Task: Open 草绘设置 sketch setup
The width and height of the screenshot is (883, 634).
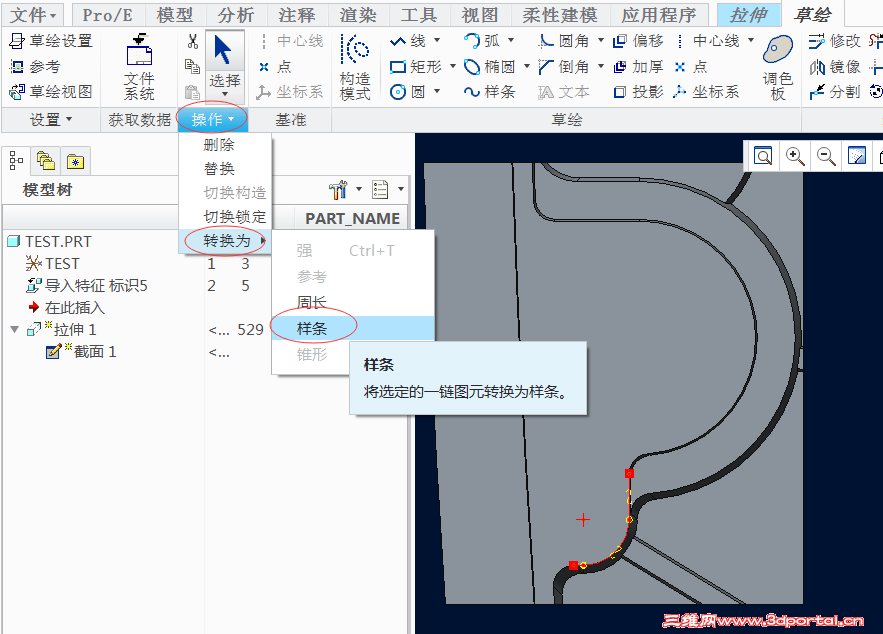Action: 51,41
